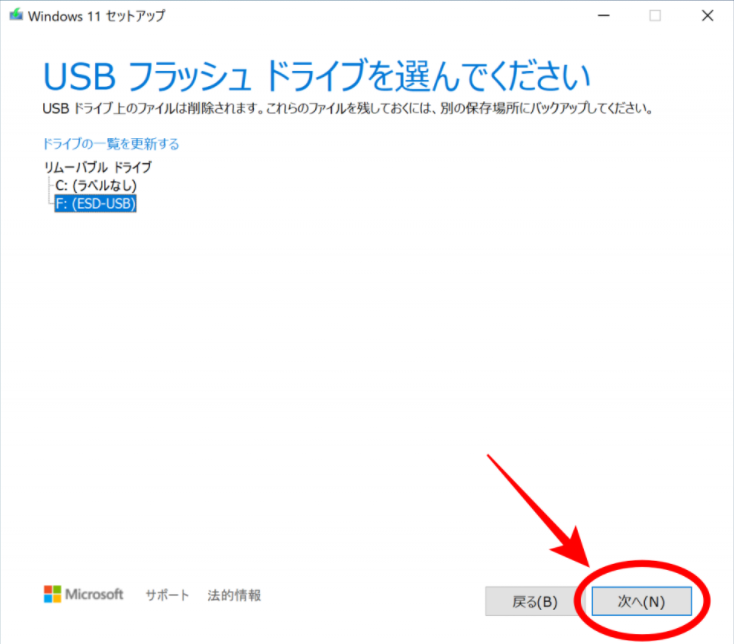This screenshot has width=734, height=644.
Task: Close the Windows 11 setup window
Action: [x=707, y=15]
